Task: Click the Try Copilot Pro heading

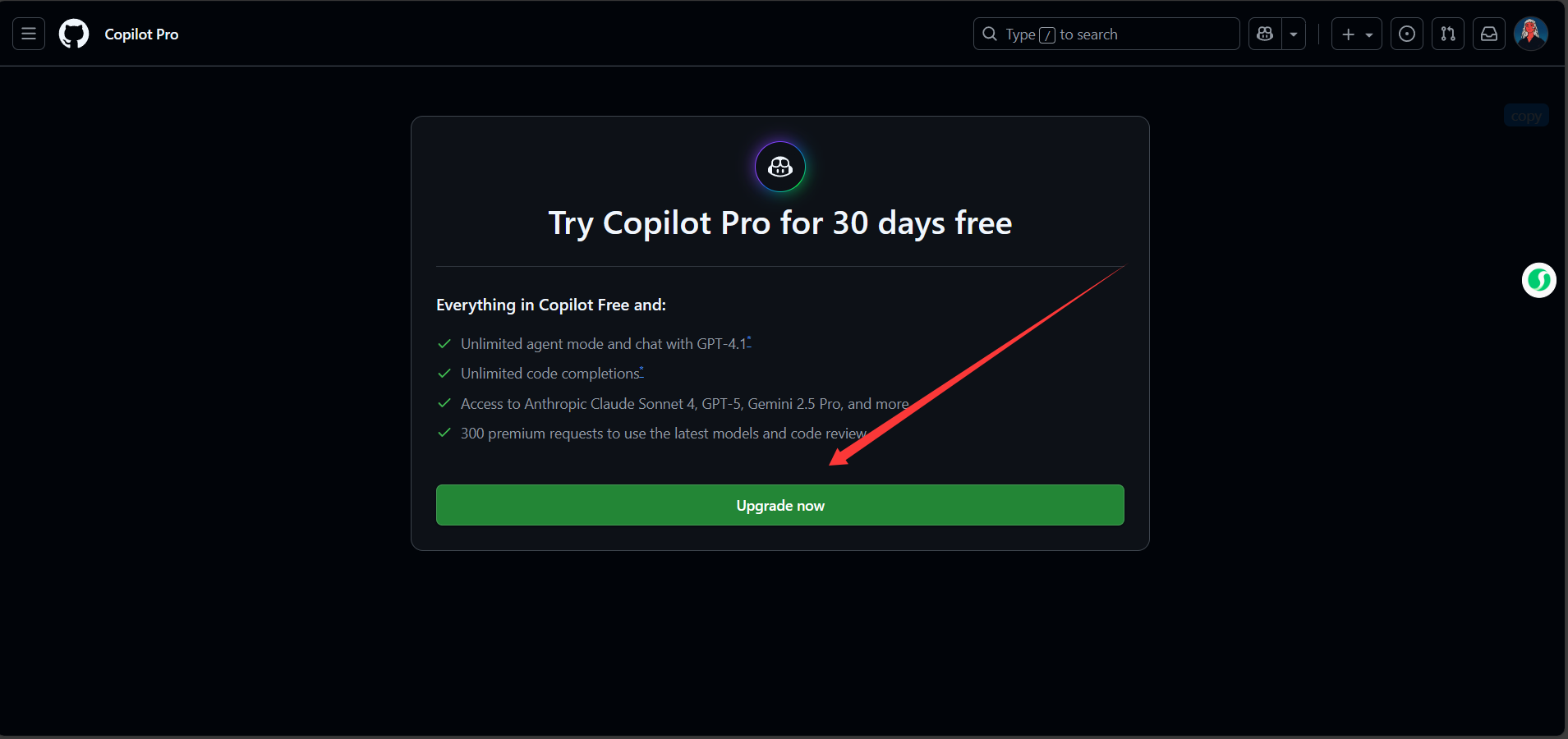Action: pos(780,223)
